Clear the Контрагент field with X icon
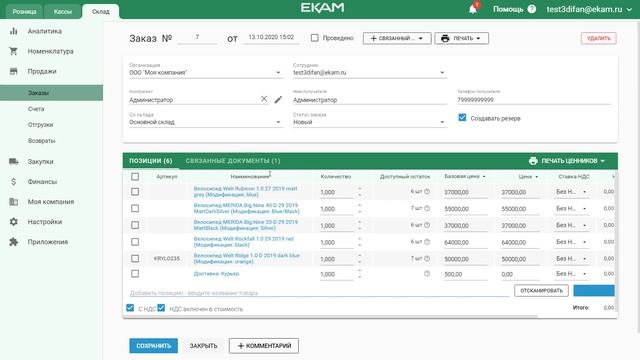The image size is (640, 360). pos(264,99)
